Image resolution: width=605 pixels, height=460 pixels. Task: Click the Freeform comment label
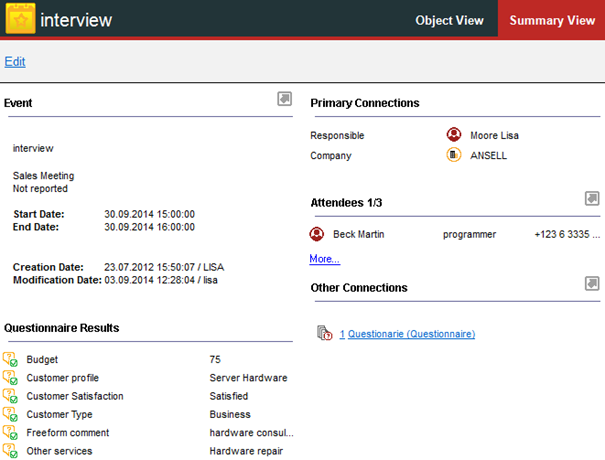[x=68, y=433]
